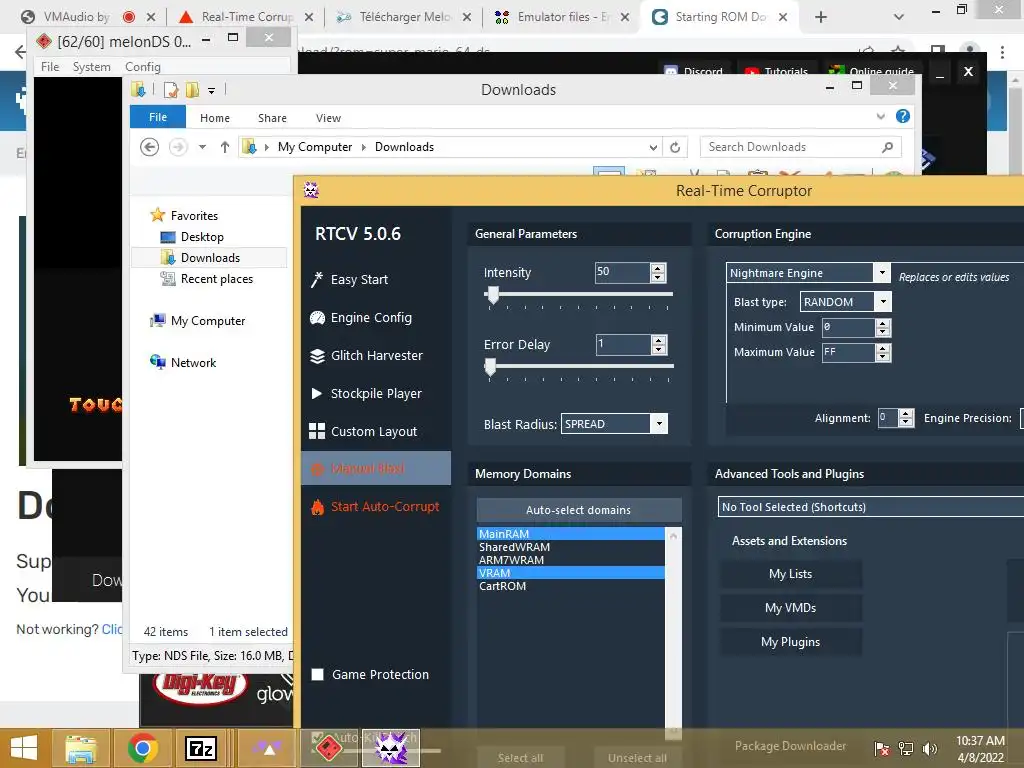Increase the Intensity value stepper

pos(658,268)
